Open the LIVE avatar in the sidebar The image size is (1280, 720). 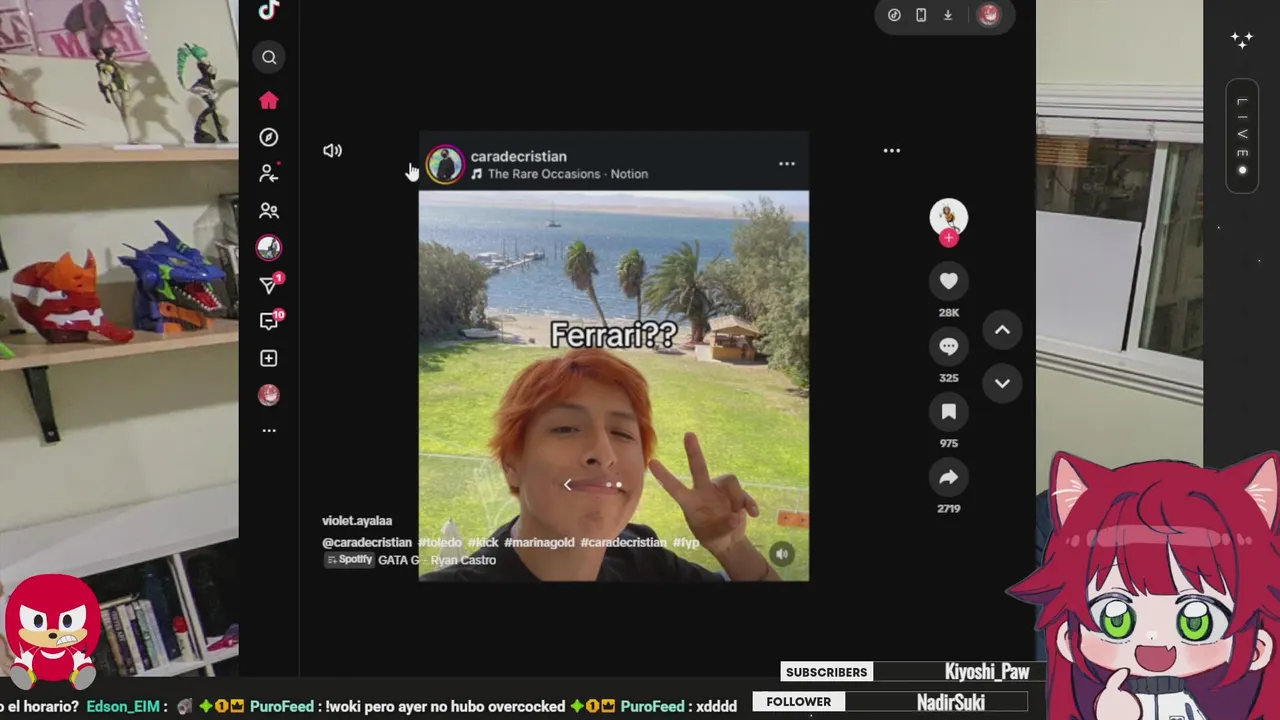click(268, 247)
